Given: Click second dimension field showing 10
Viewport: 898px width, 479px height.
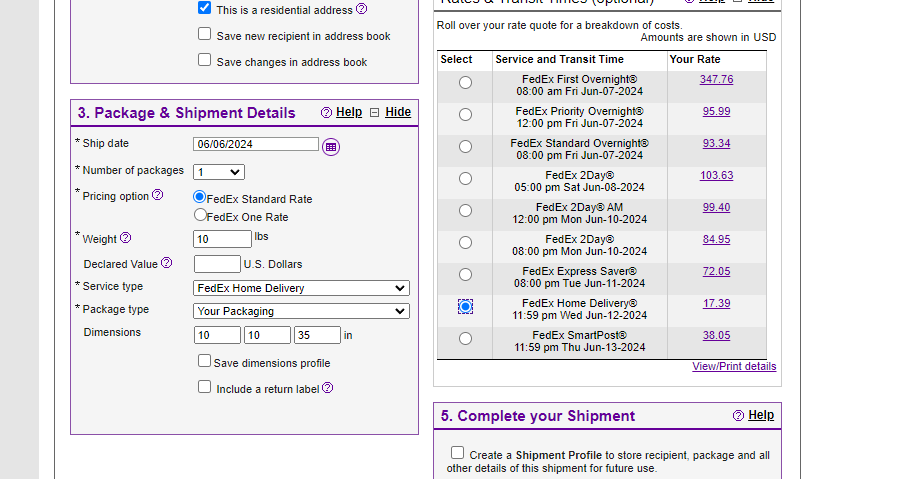Looking at the screenshot, I should point(267,335).
